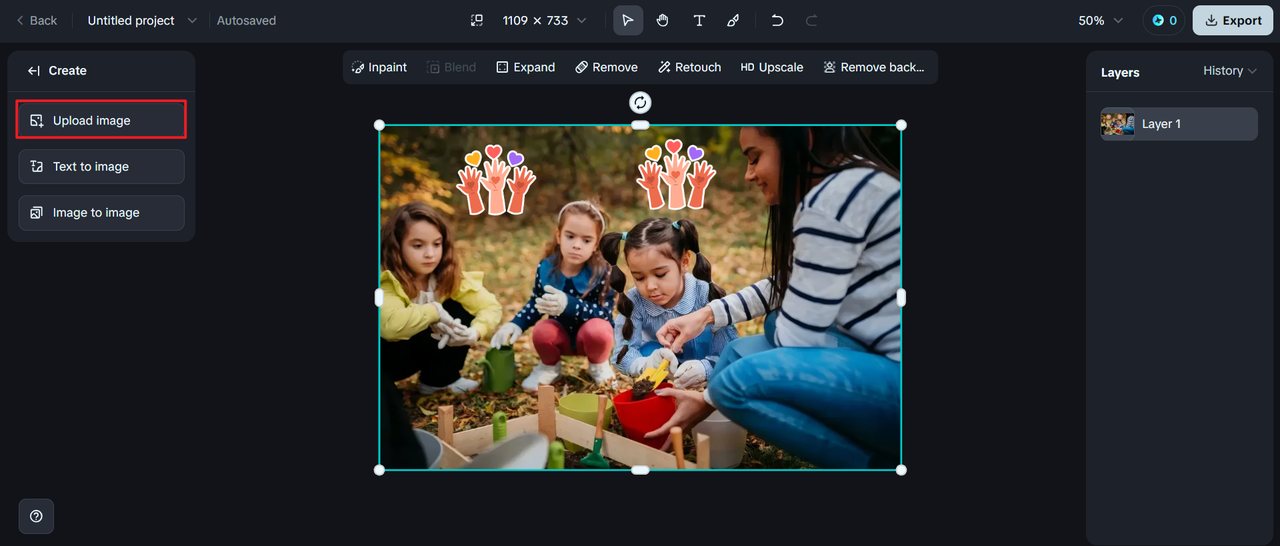Viewport: 1280px width, 546px height.
Task: Open the 50% zoom level dropdown
Action: tap(1100, 20)
